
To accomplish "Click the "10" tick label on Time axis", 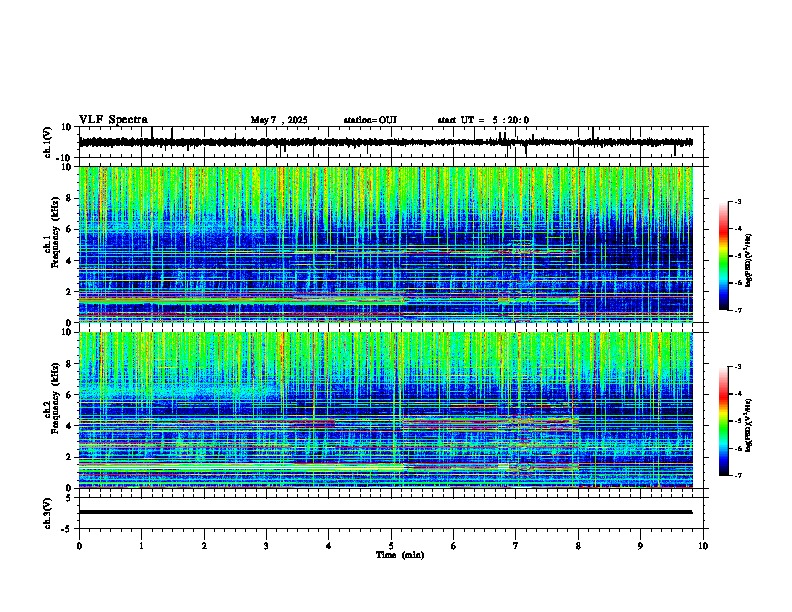I will (703, 546).
